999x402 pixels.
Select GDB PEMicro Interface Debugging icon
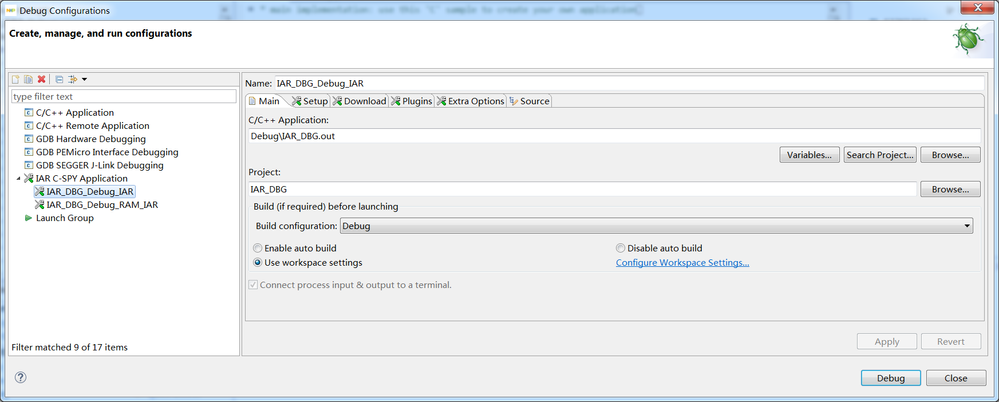(29, 152)
